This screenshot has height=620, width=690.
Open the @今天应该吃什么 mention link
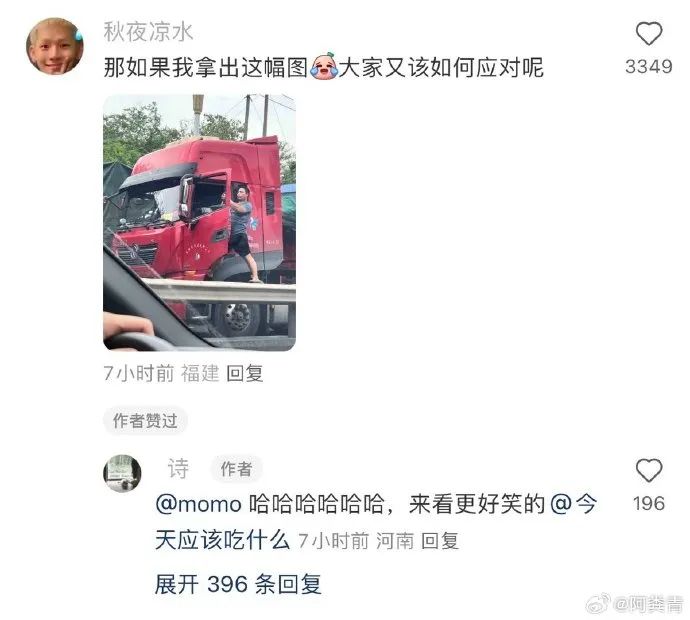click(376, 522)
